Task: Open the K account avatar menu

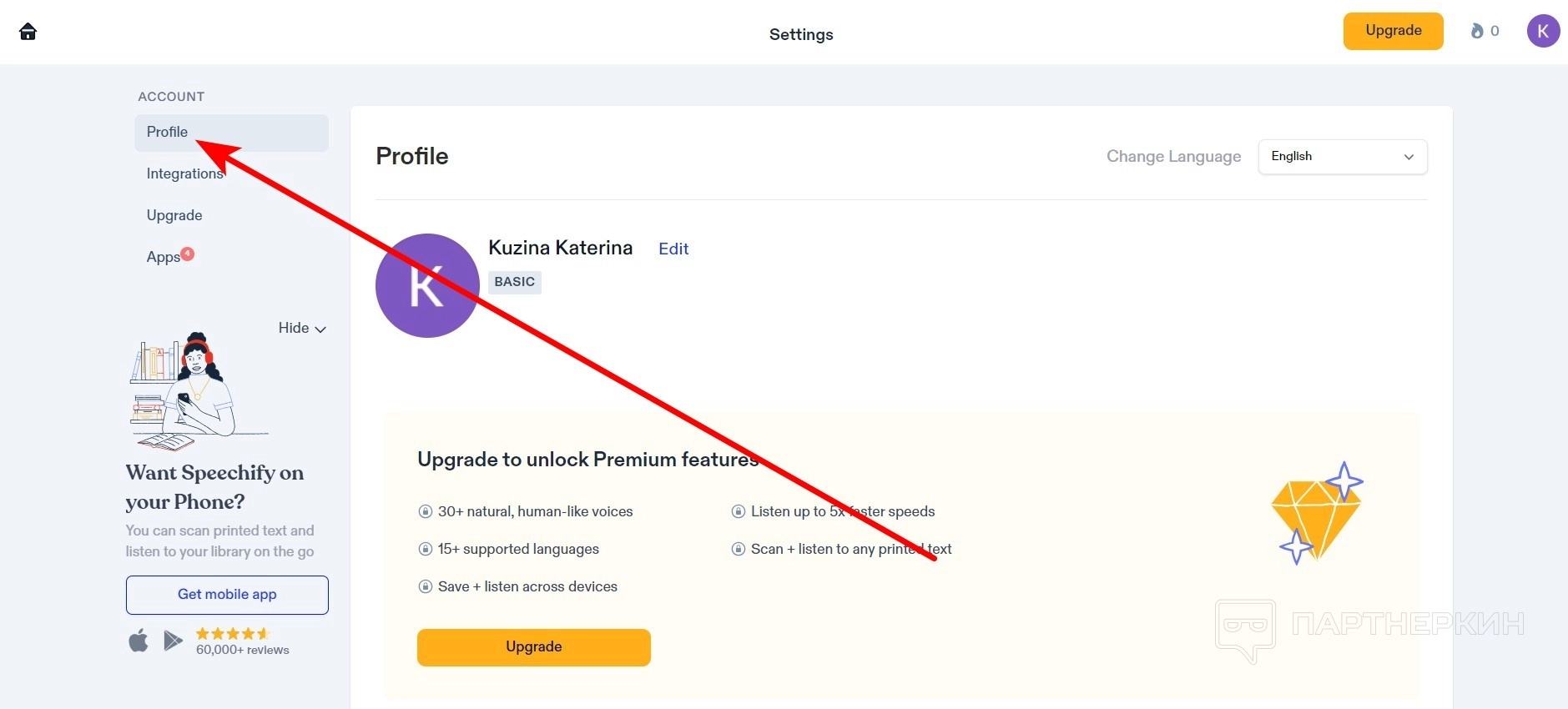Action: (x=1543, y=32)
